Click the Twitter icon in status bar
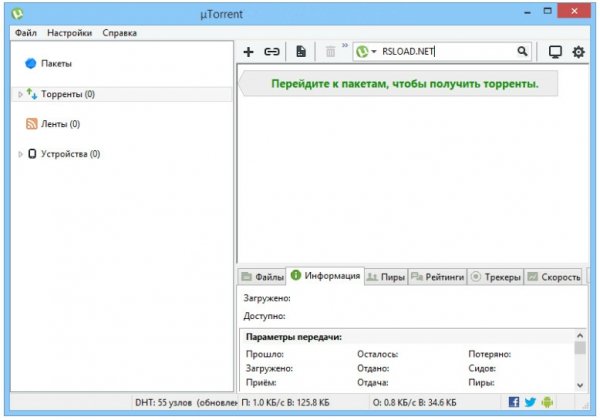Image resolution: width=600 pixels, height=420 pixels. click(530, 402)
